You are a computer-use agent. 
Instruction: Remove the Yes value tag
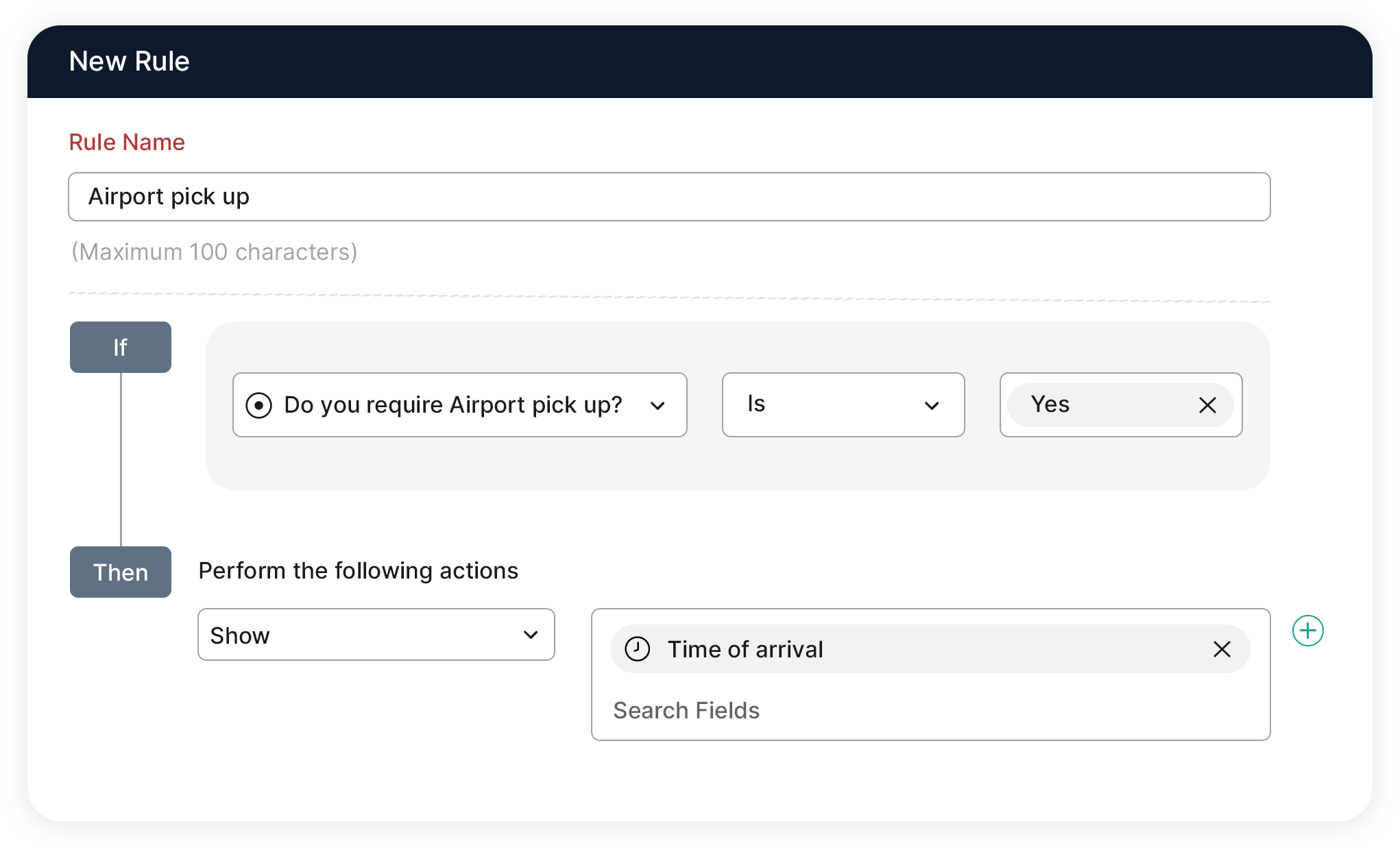click(x=1207, y=405)
